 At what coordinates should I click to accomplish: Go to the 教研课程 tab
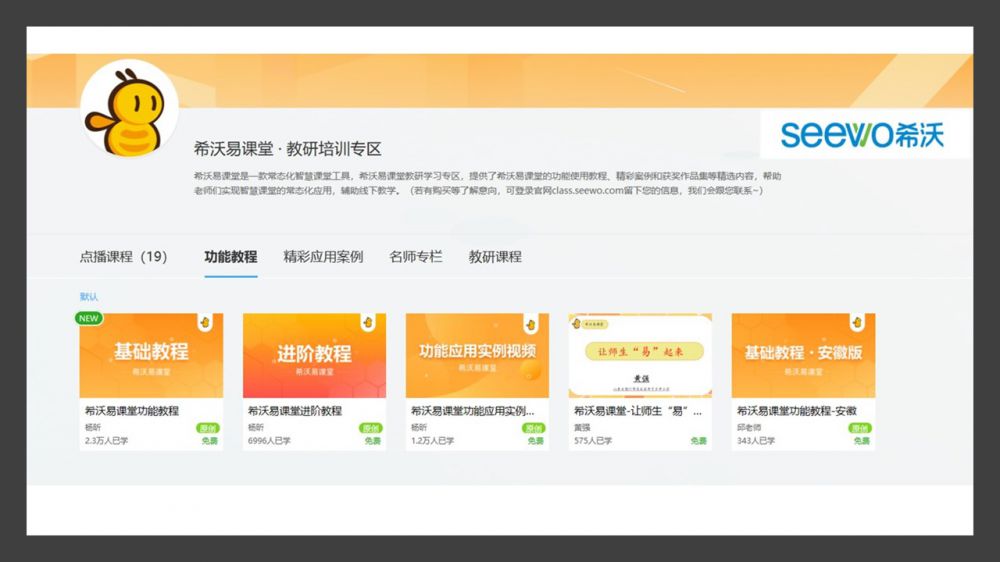(x=495, y=257)
